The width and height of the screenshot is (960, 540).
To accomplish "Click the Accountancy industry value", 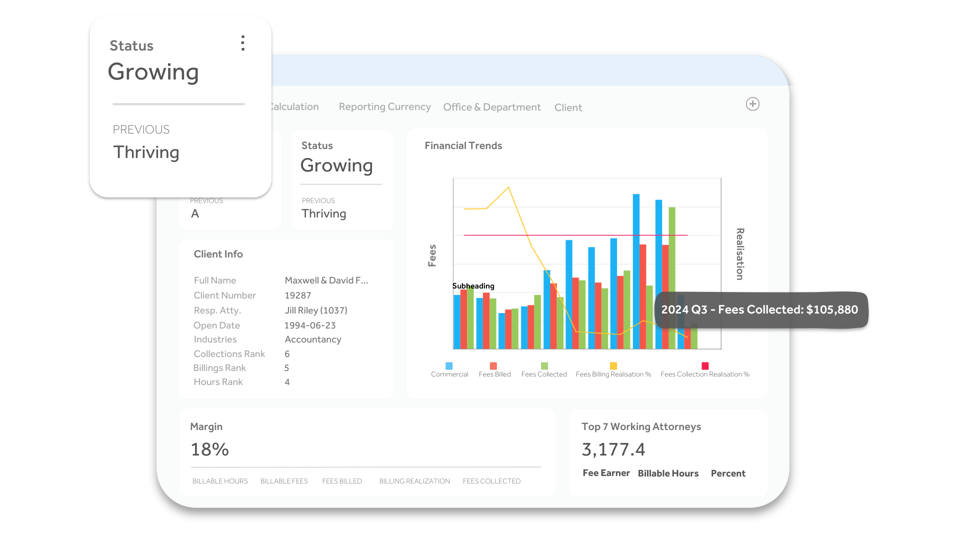I will point(313,339).
